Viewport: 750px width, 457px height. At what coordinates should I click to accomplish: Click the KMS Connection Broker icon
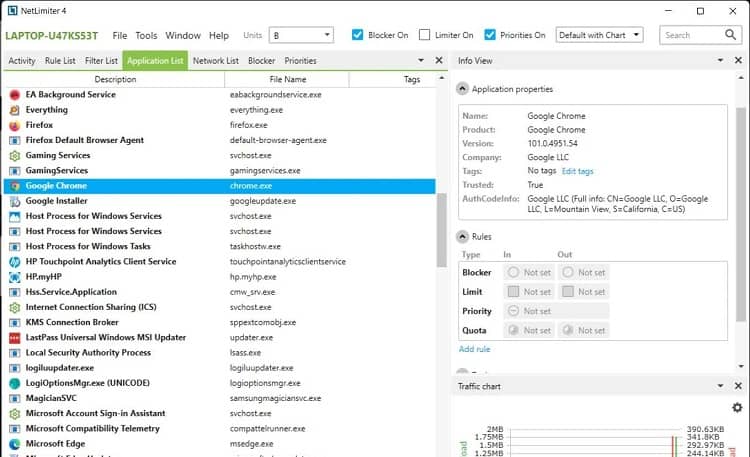pos(15,323)
